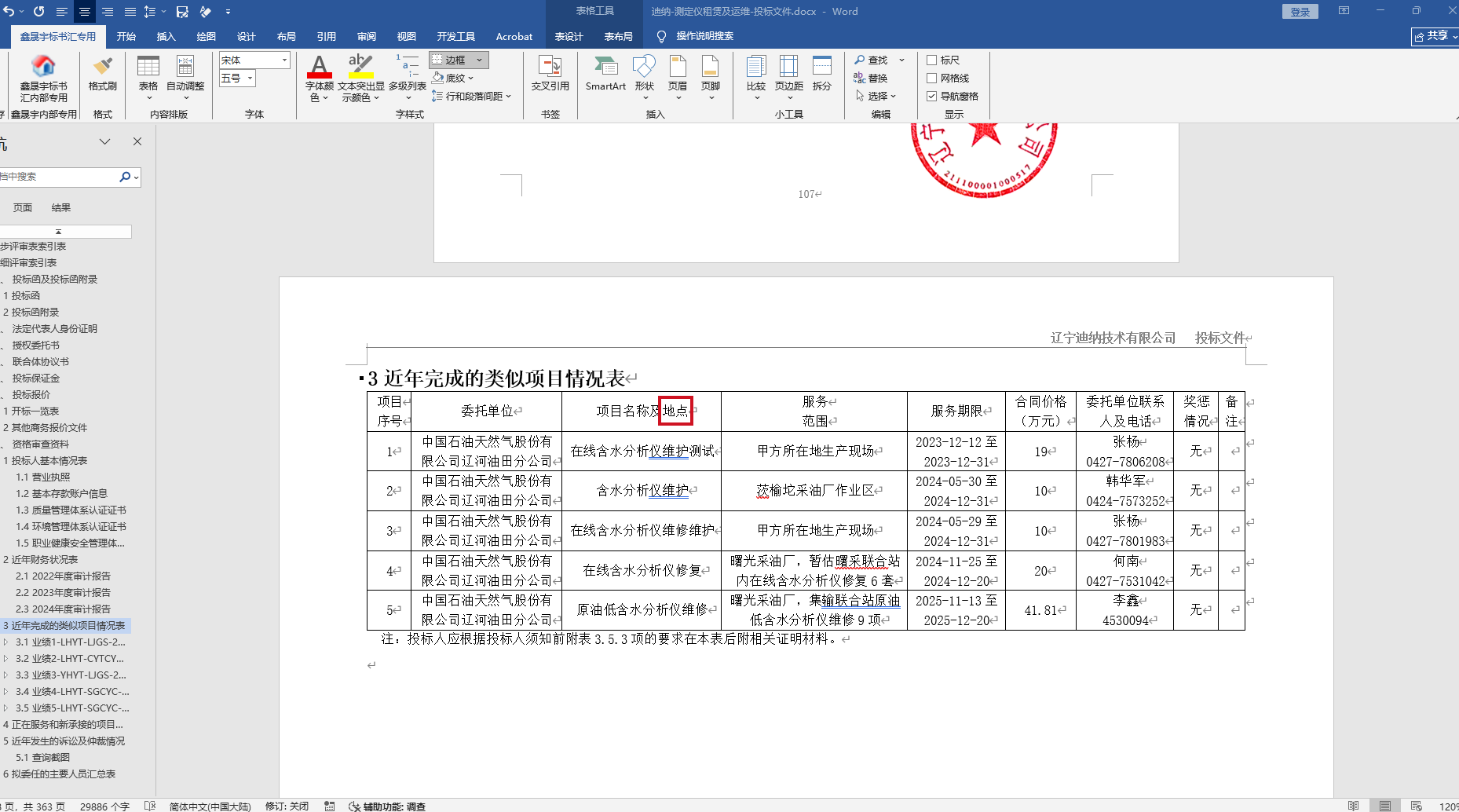This screenshot has height=812, width=1459.
Task: Apply right alignment from quick access toolbar
Action: [107, 12]
